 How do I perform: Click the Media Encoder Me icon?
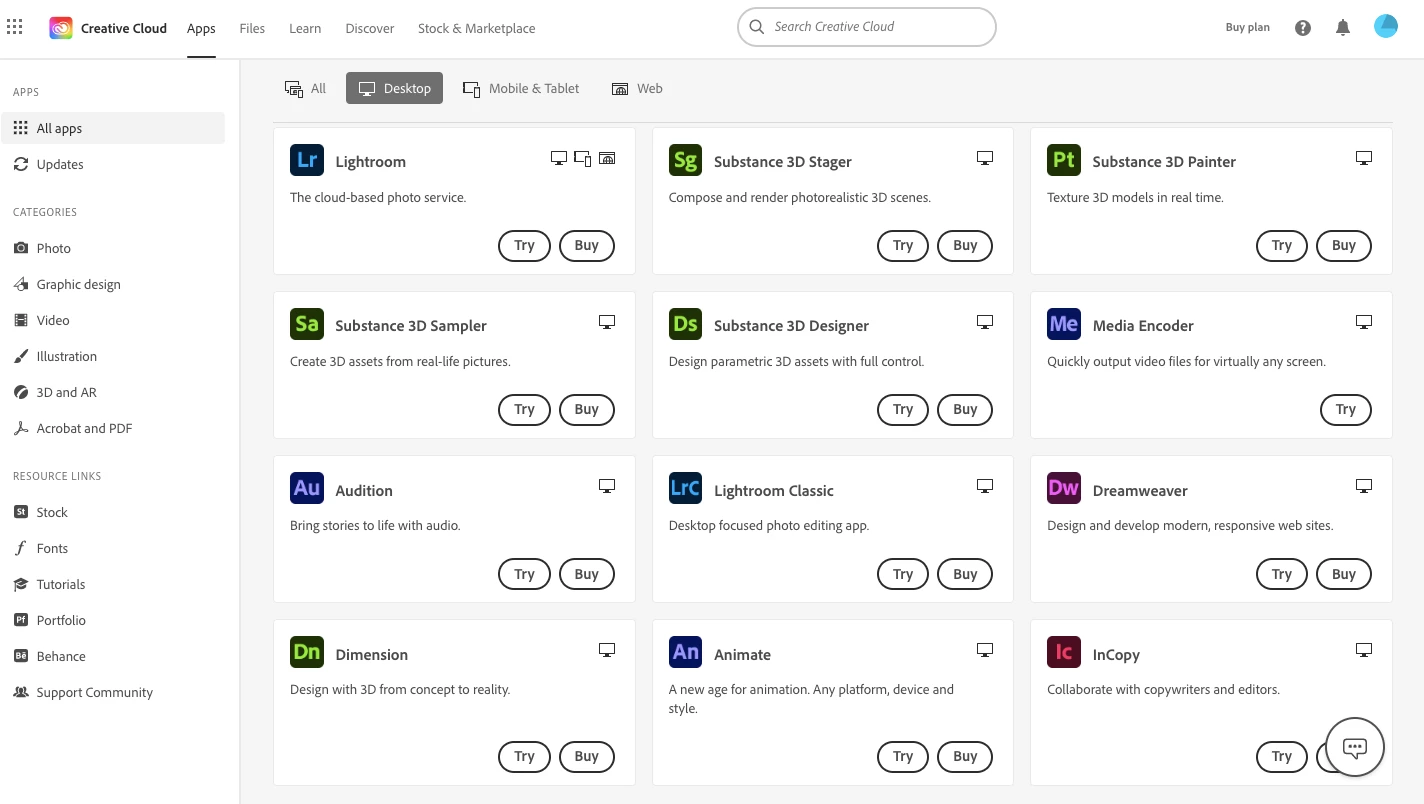[1064, 324]
